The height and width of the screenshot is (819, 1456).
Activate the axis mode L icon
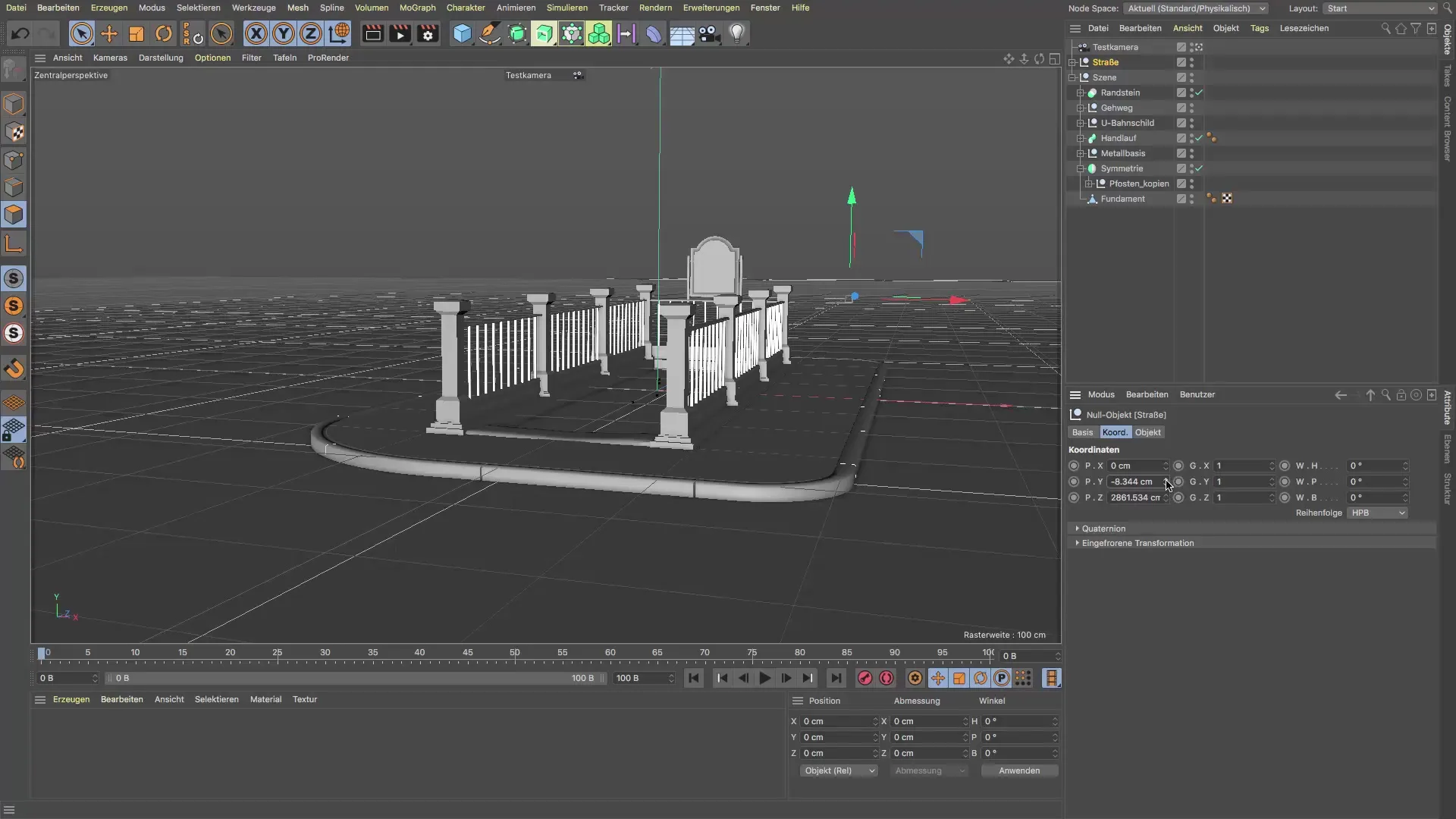pos(14,243)
